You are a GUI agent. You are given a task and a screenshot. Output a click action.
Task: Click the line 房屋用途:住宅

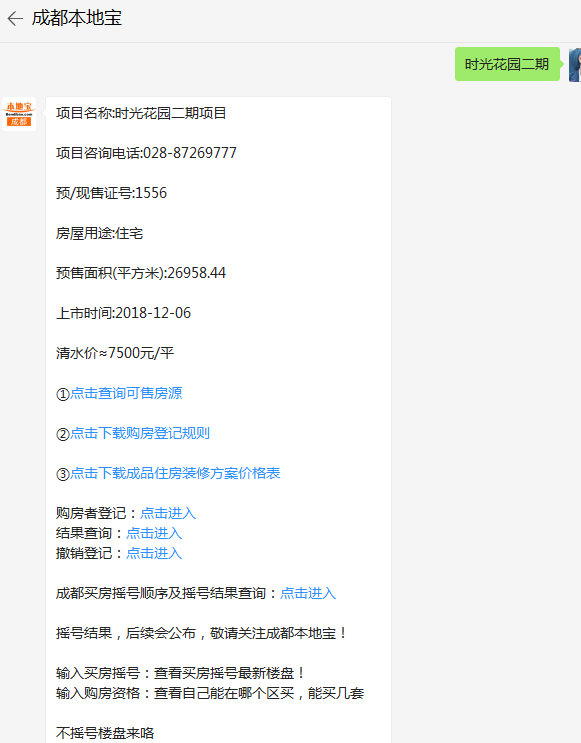(x=100, y=233)
